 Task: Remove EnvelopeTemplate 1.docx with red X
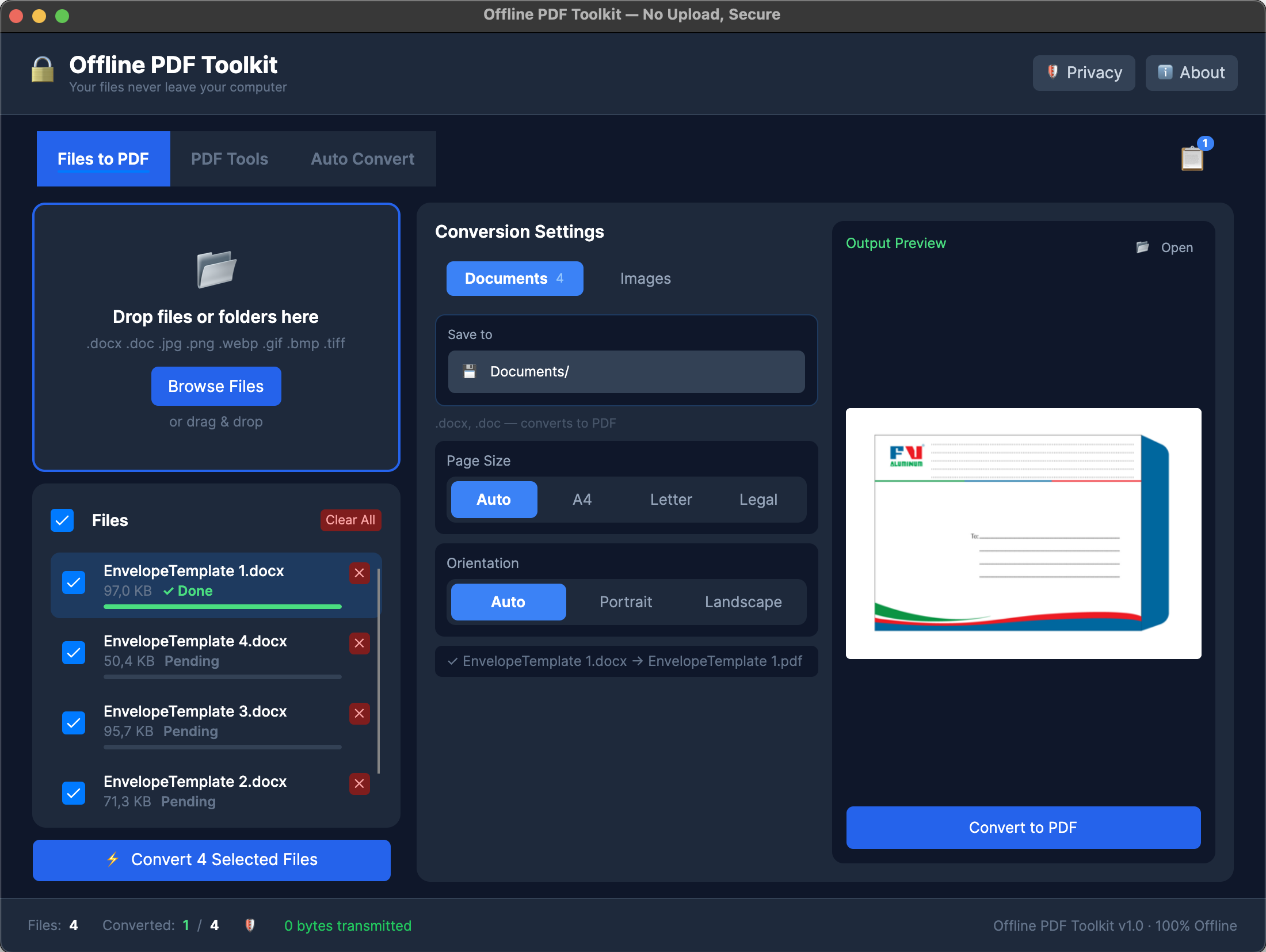click(x=360, y=573)
